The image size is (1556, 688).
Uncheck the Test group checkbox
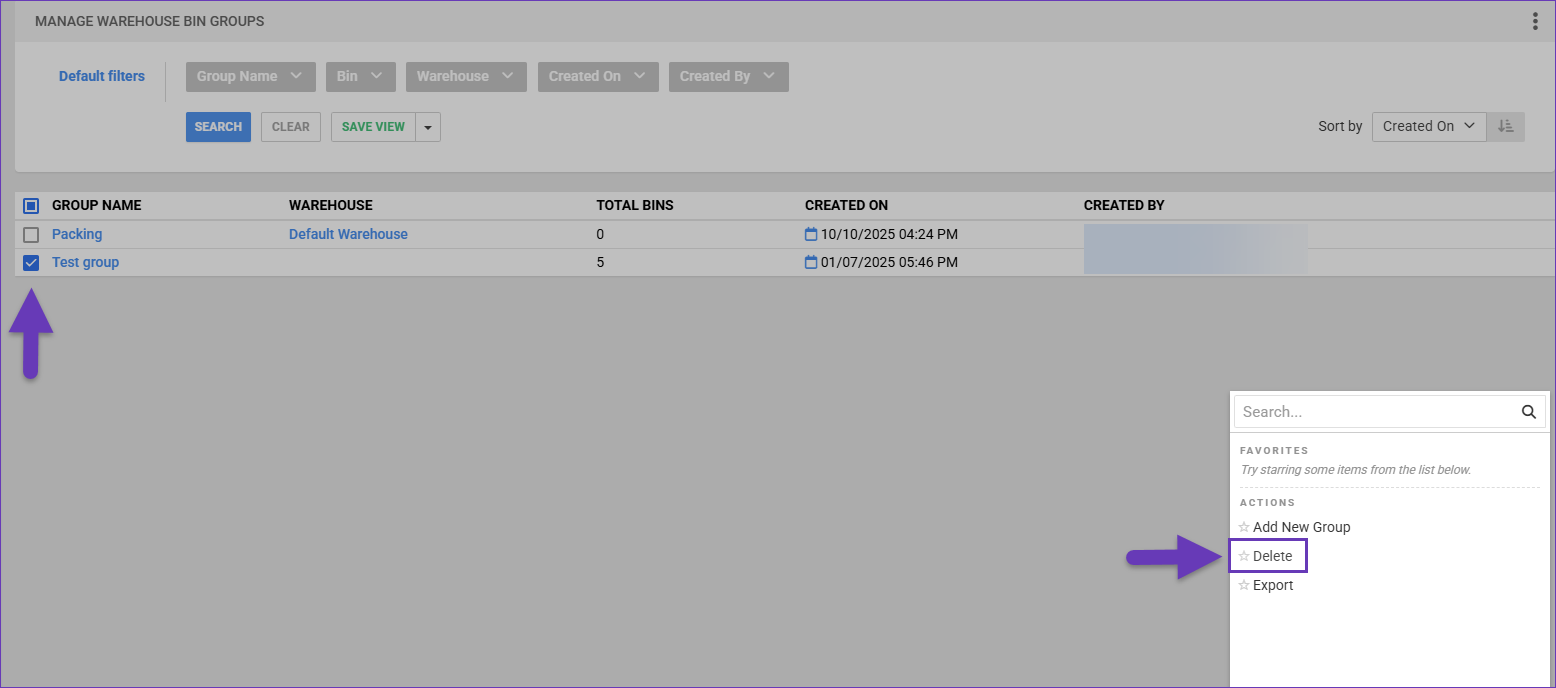[31, 263]
